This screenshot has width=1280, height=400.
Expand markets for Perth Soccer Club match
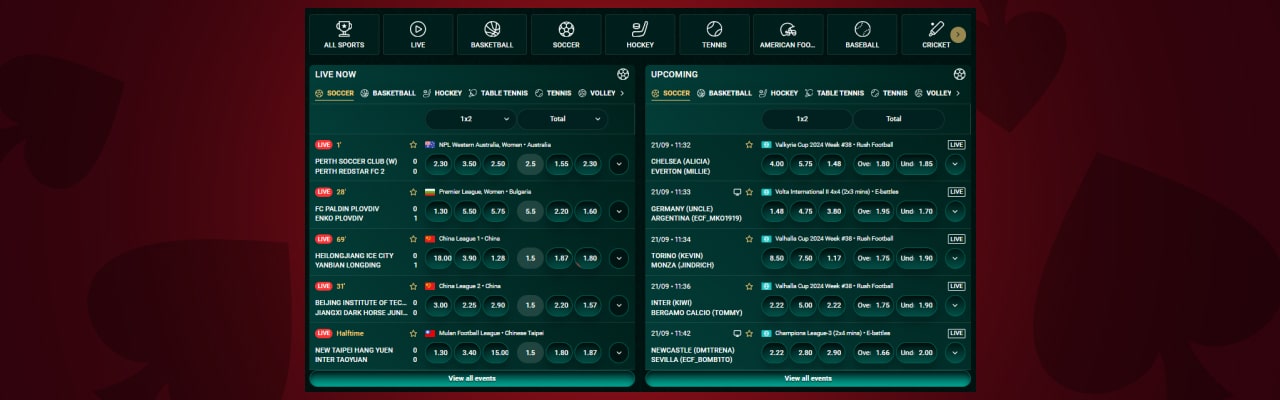619,164
